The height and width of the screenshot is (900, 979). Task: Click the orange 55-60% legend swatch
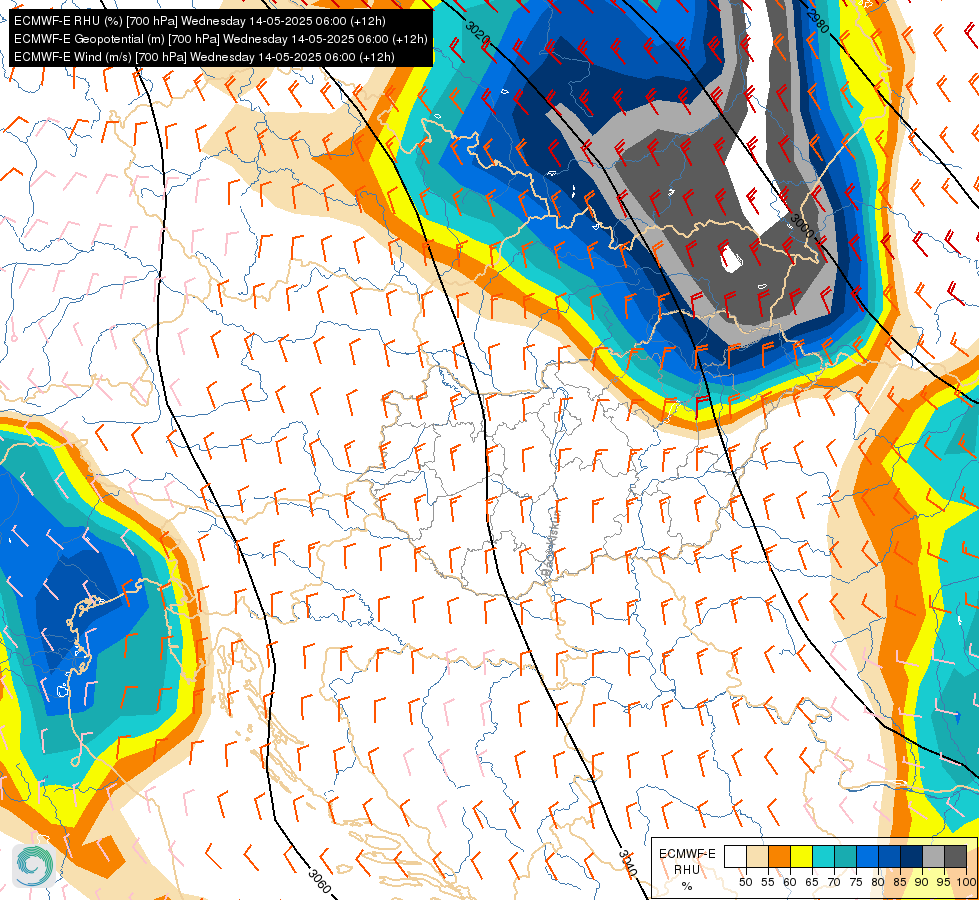tap(779, 856)
